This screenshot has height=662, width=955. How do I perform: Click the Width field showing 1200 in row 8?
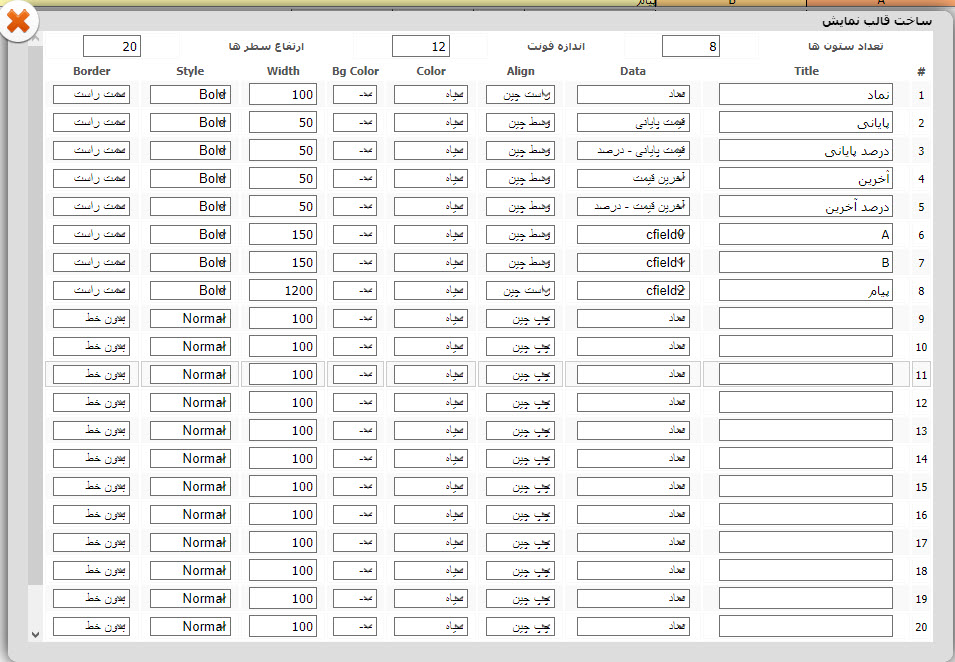(x=282, y=291)
